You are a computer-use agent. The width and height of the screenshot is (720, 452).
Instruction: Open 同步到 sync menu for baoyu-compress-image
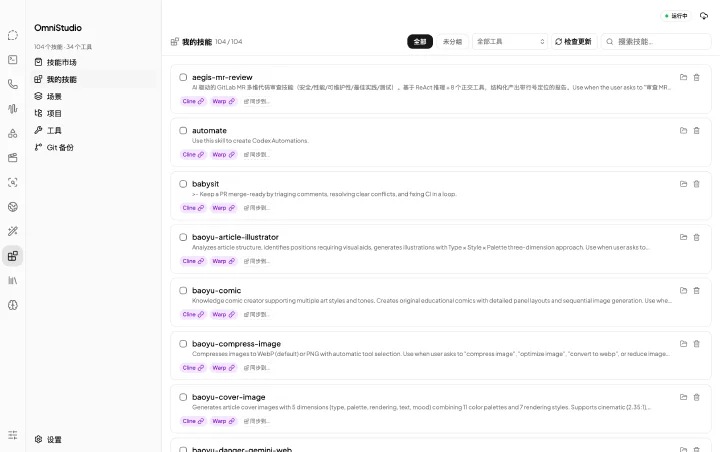[257, 367]
